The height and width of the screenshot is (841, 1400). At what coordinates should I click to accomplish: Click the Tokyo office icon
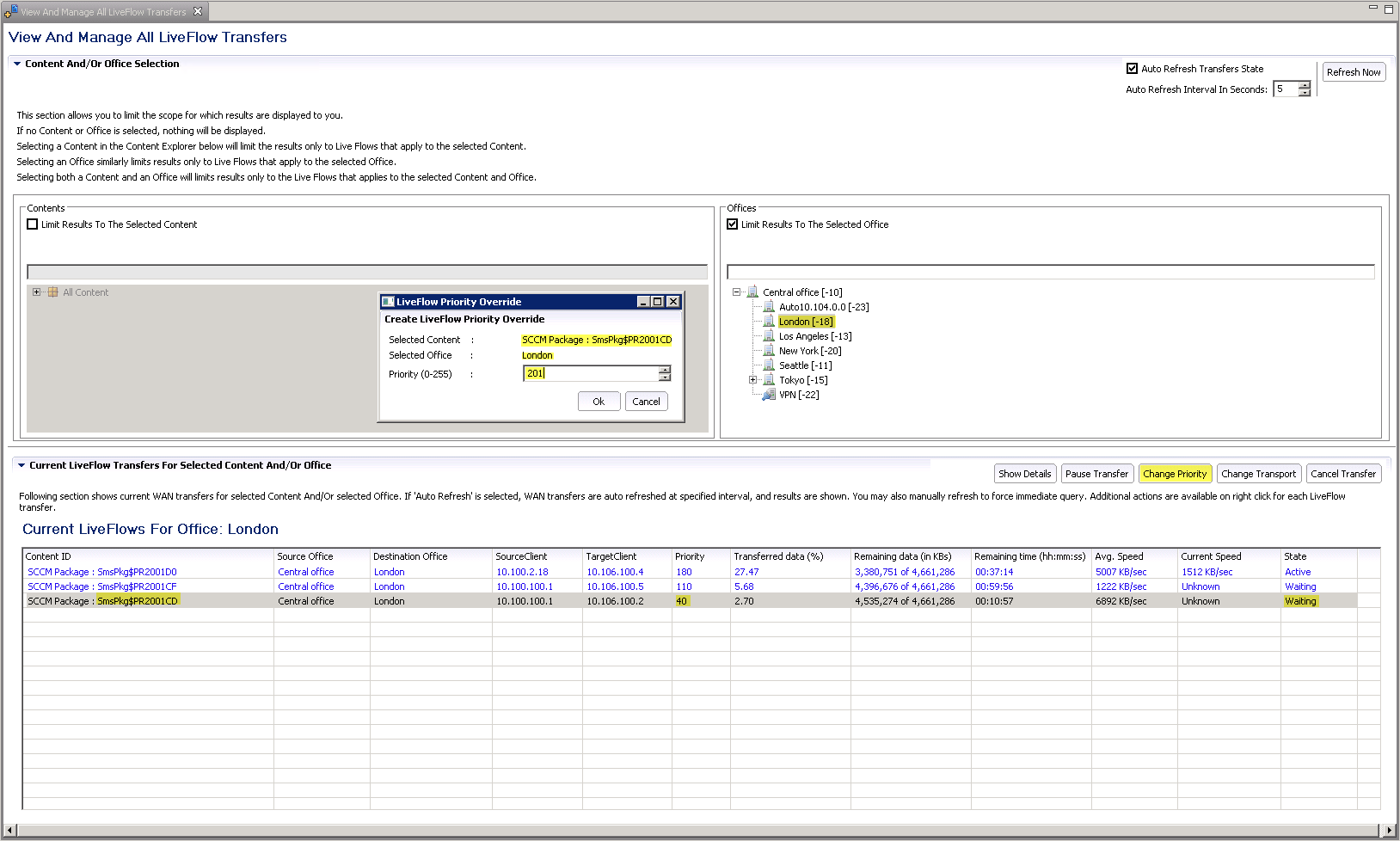pyautogui.click(x=769, y=380)
